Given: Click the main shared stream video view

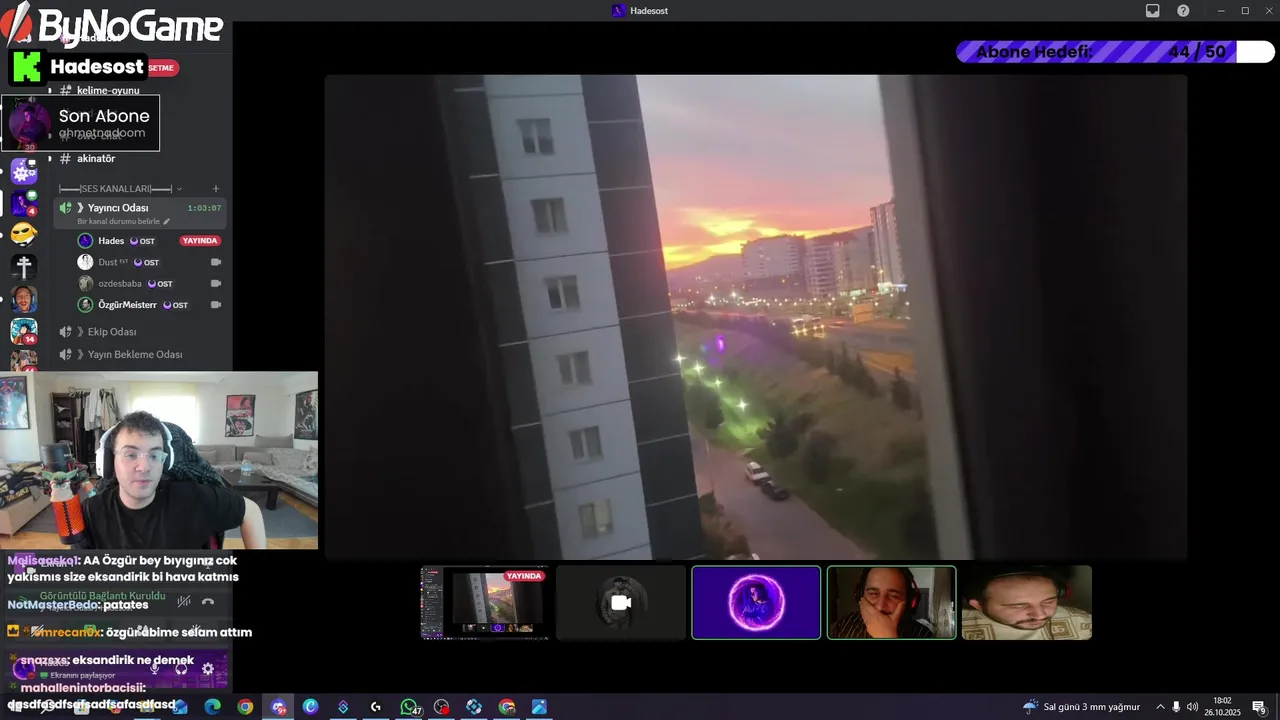Looking at the screenshot, I should click(756, 317).
